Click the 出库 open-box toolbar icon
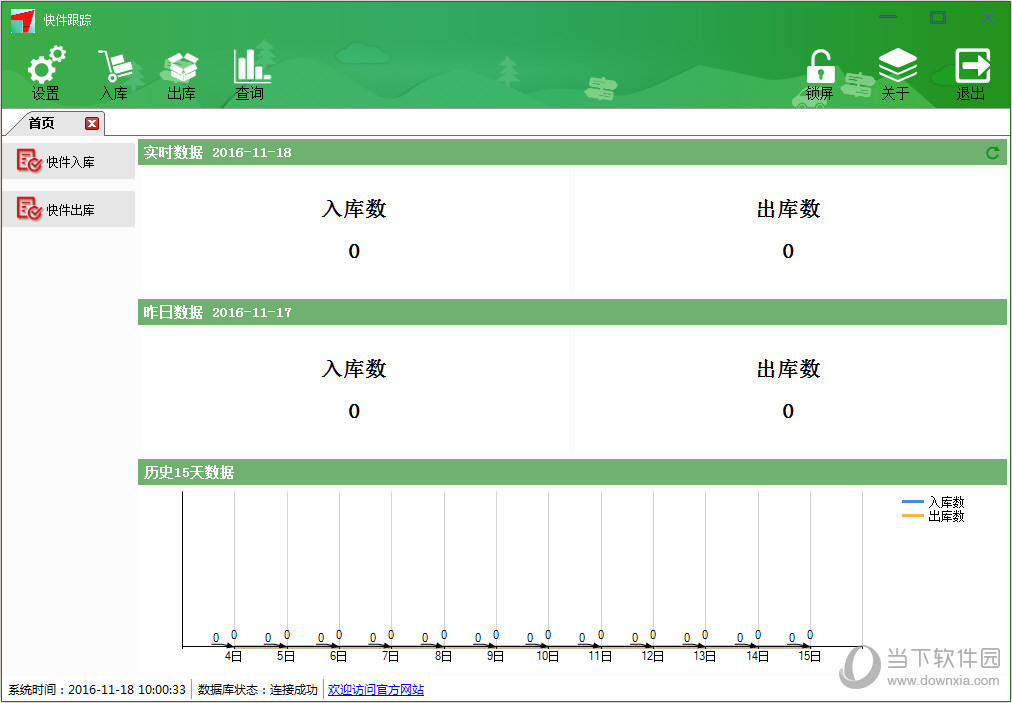The image size is (1012, 703). point(181,69)
